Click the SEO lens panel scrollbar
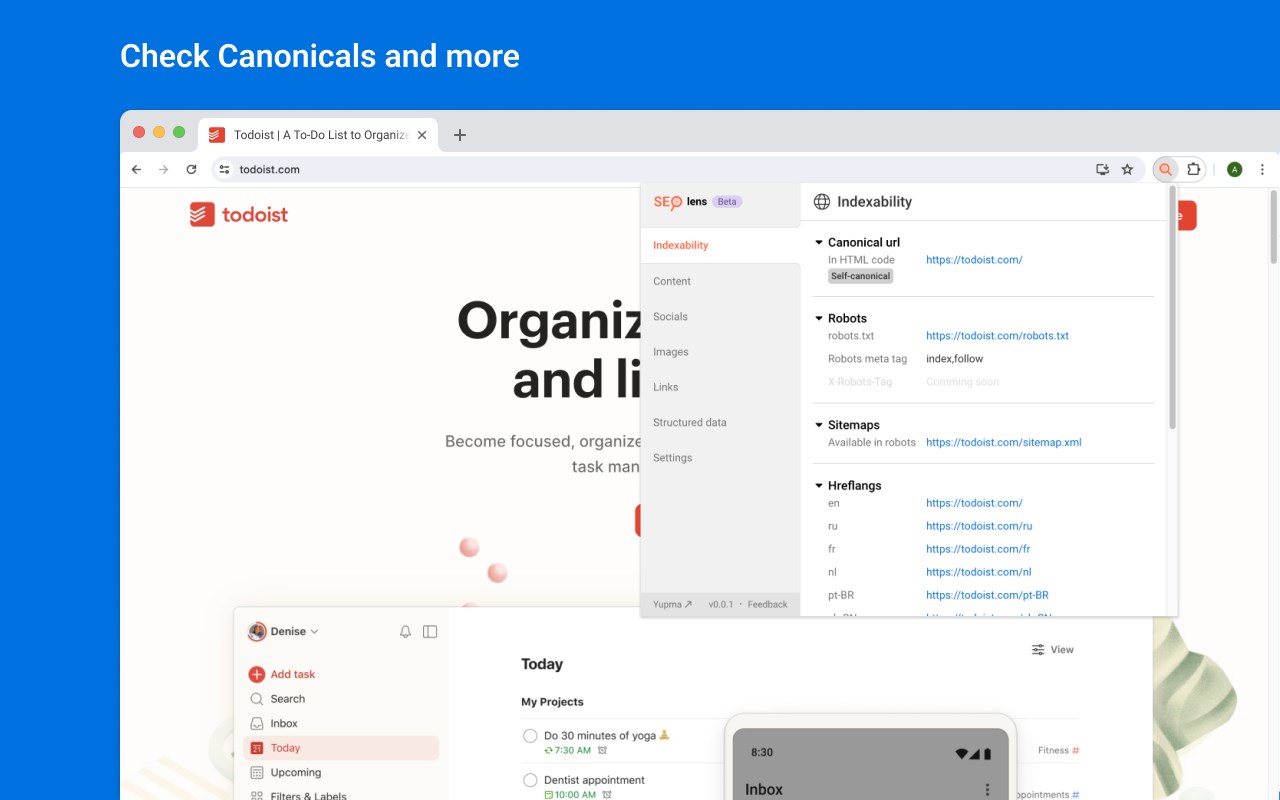 pyautogui.click(x=1172, y=310)
